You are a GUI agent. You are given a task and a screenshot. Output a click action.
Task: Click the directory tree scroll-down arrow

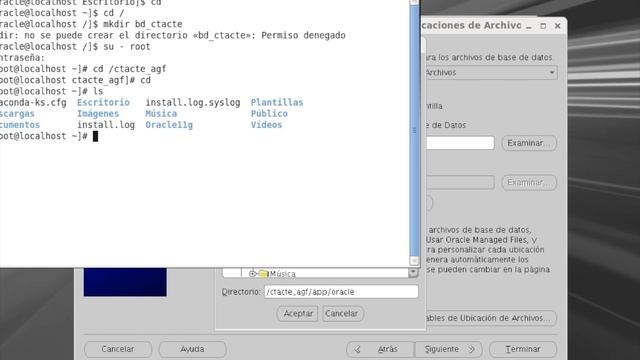coord(413,272)
